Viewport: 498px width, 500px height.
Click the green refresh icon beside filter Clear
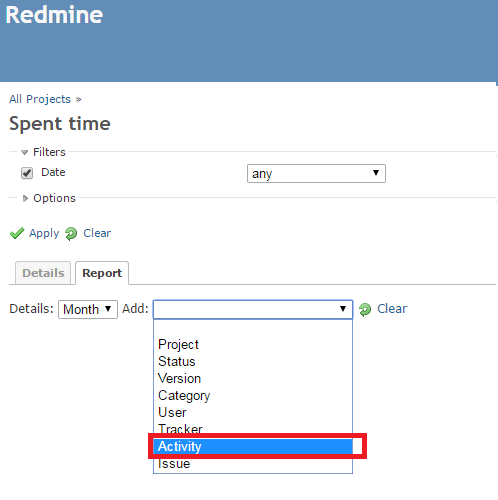click(x=71, y=234)
